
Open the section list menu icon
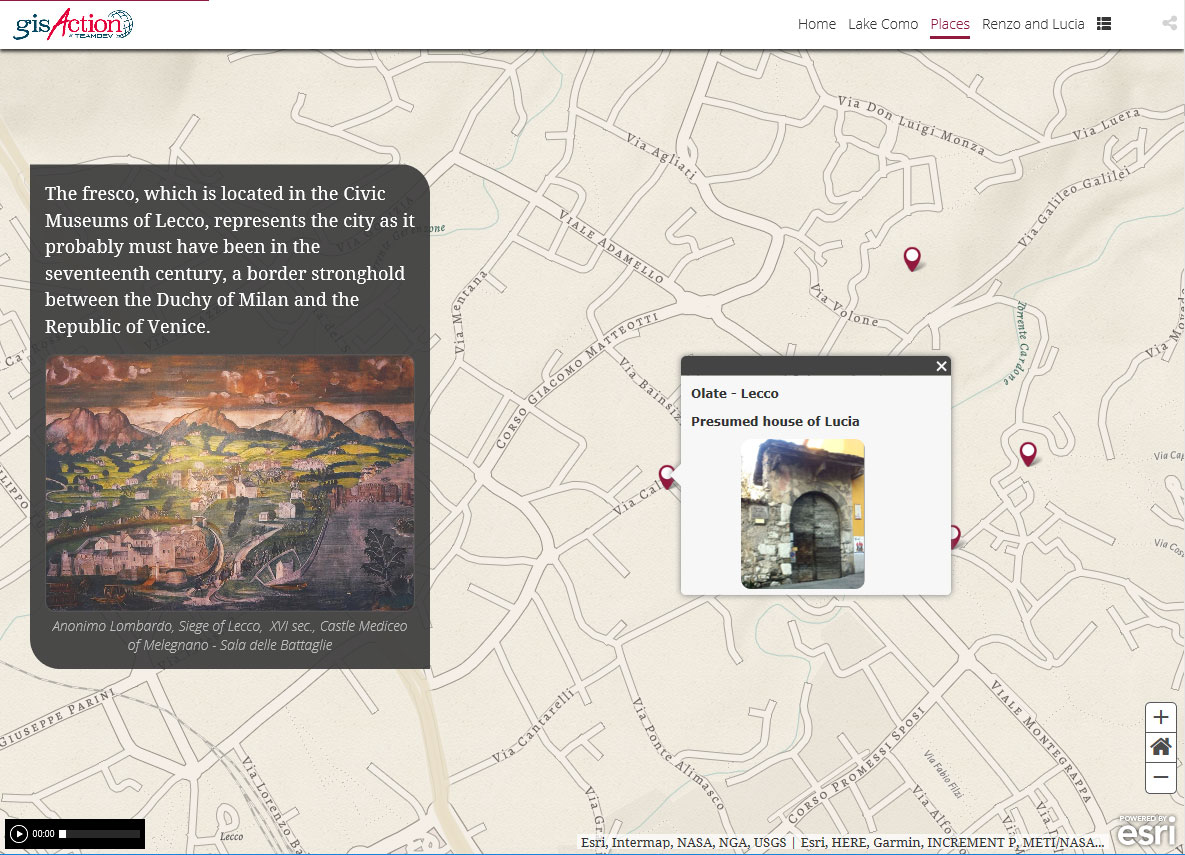tap(1104, 24)
